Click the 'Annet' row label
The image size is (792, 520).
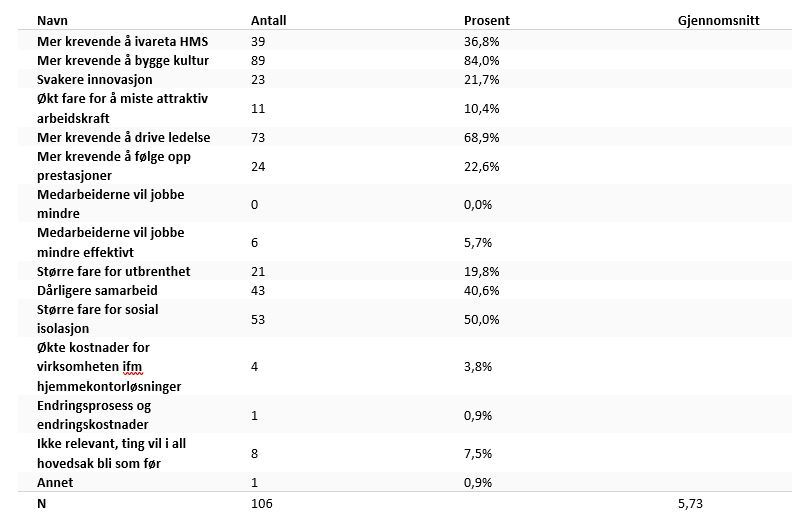click(55, 482)
